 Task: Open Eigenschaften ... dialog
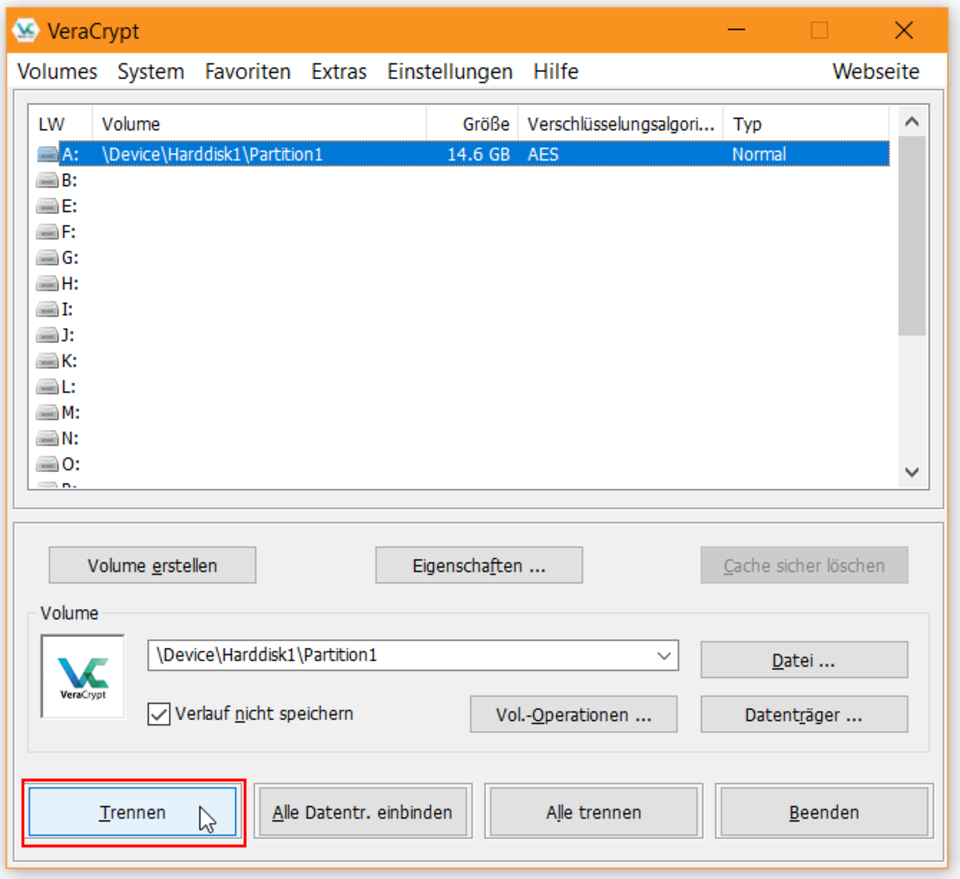point(479,565)
